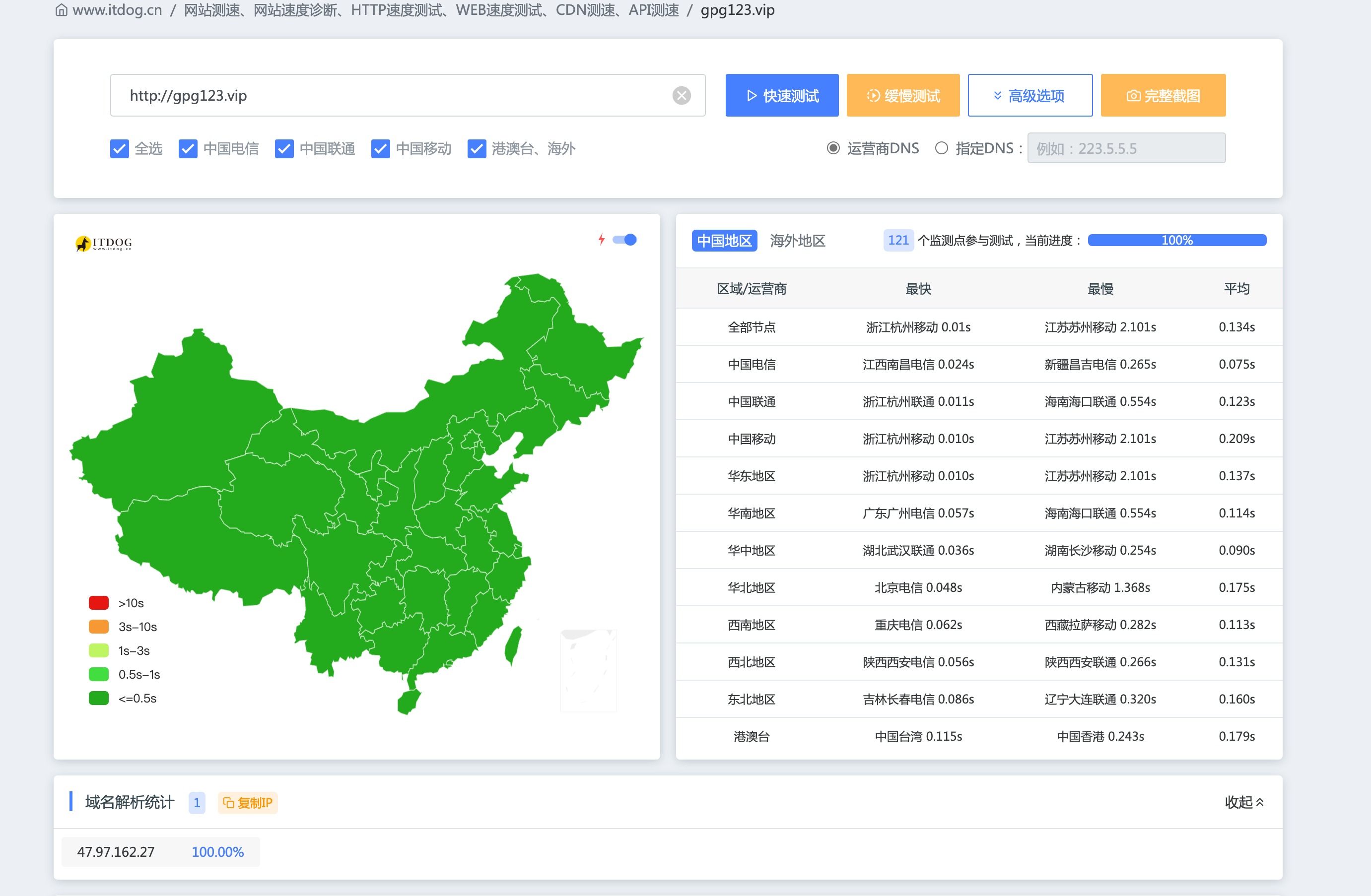Switch to the 海外地区 tab
Screen dimensions: 1371x896
click(797, 241)
